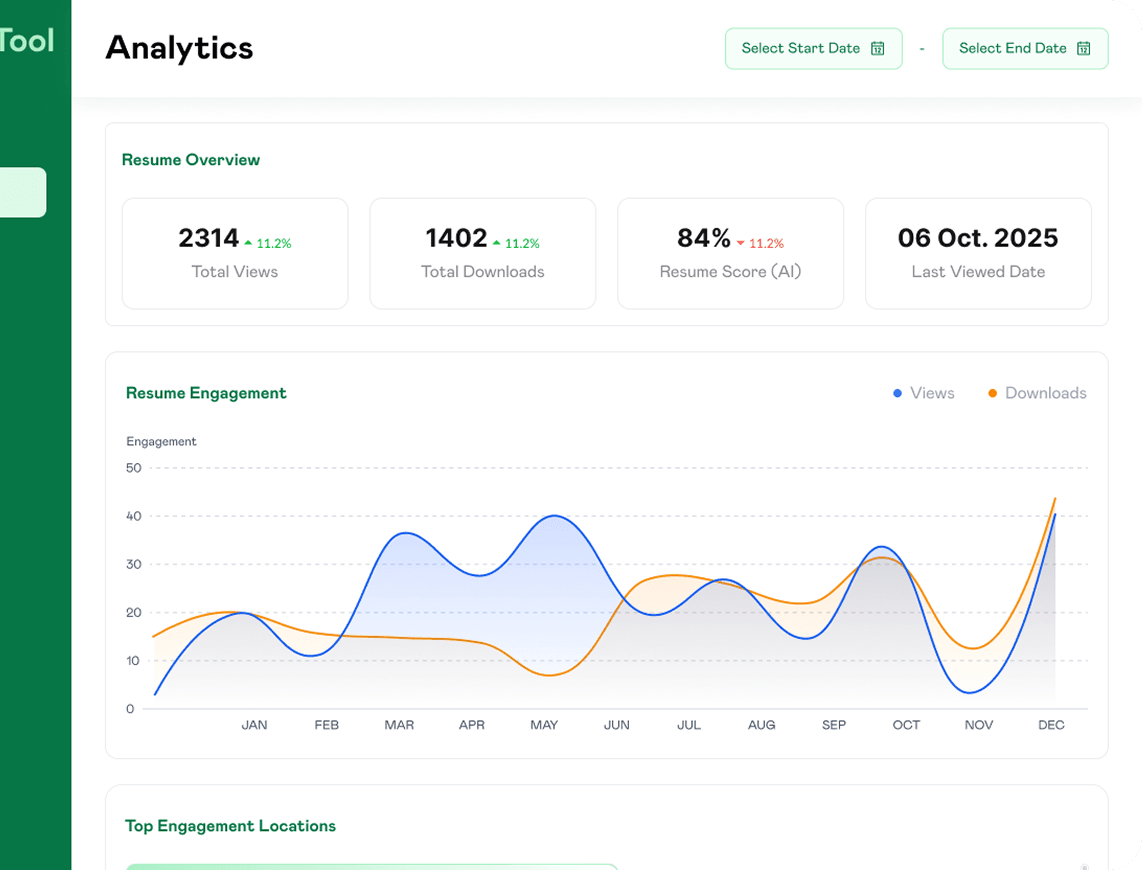Click the AUG axis label
This screenshot has height=870, width=1142.
pyautogui.click(x=761, y=725)
